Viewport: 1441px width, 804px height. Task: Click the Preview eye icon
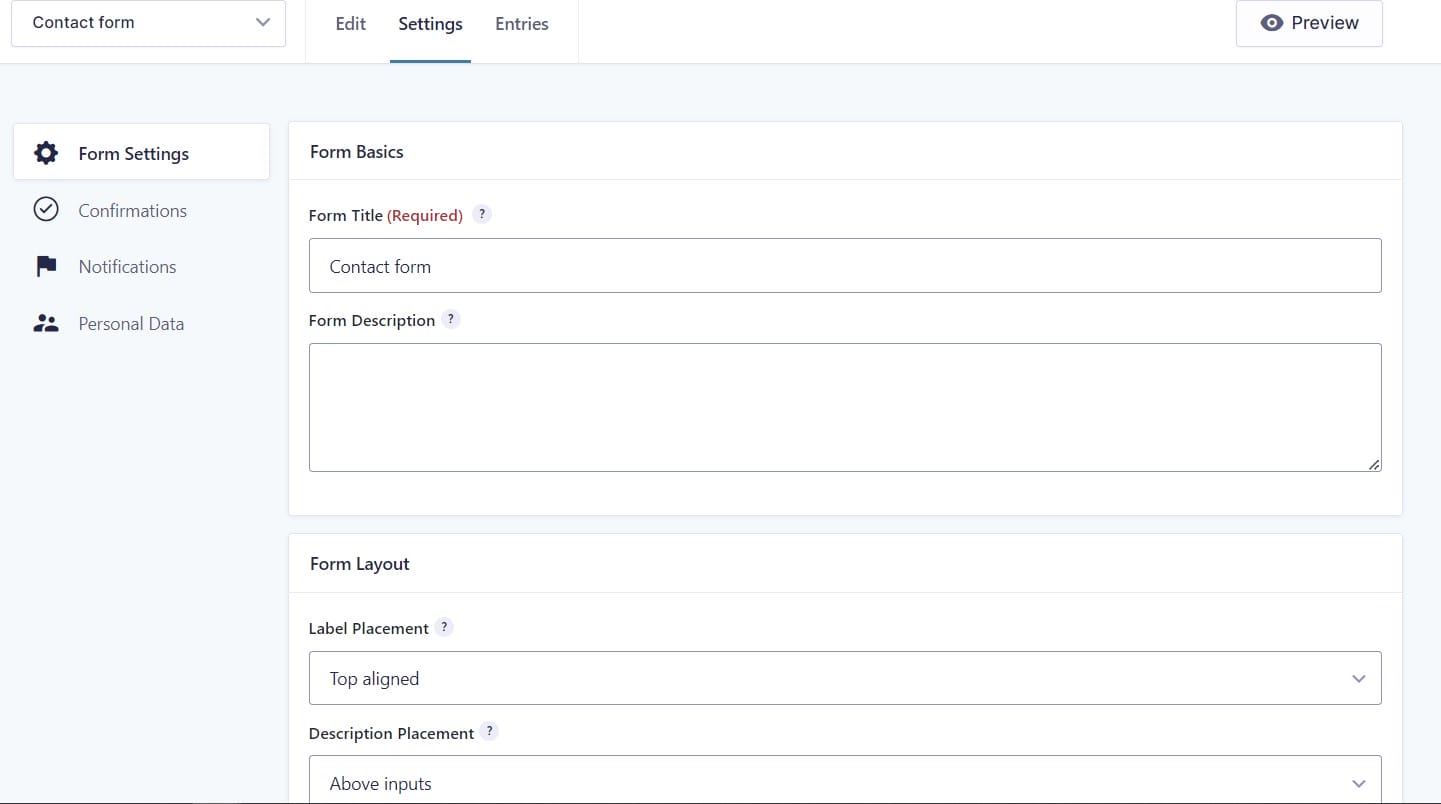[x=1271, y=23]
